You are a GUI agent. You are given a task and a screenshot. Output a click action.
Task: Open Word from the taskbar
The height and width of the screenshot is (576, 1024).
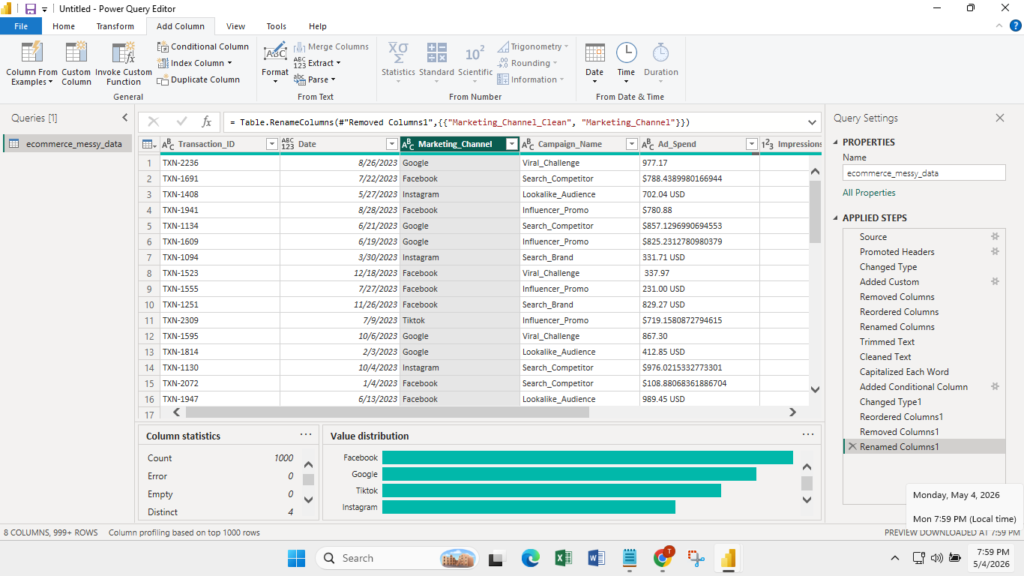pos(596,558)
